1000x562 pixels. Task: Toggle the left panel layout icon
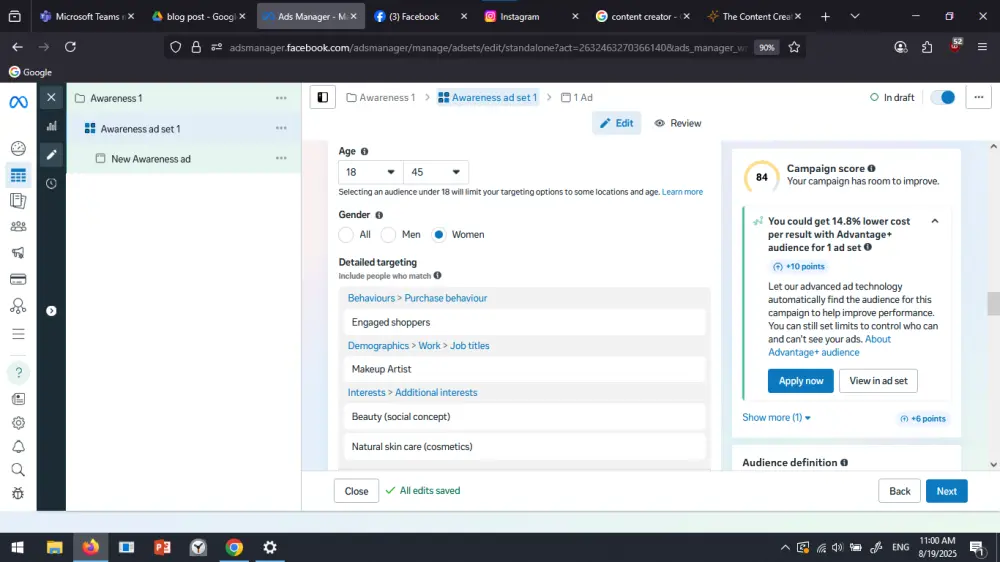click(323, 98)
